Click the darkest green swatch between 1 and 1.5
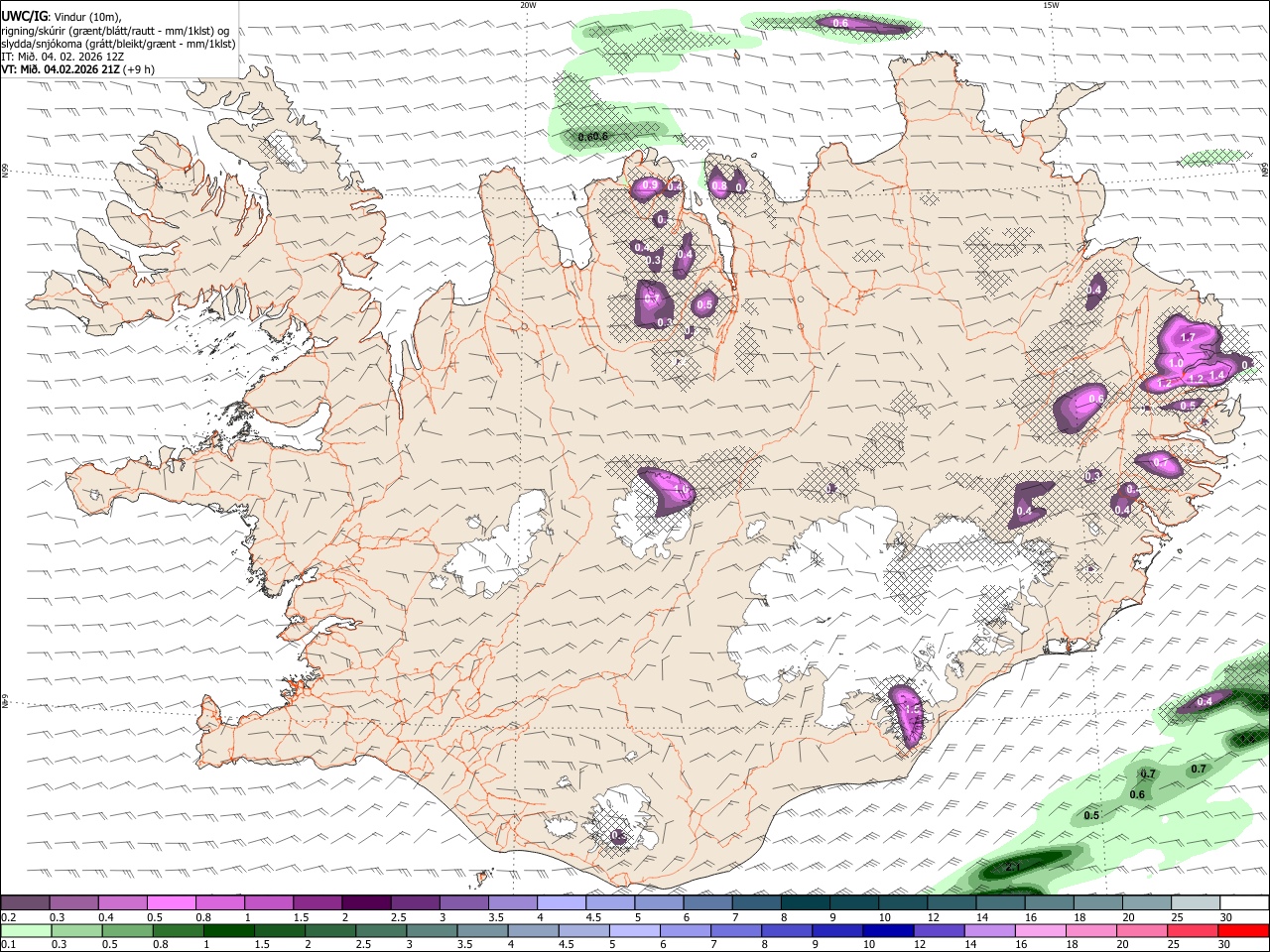Screen dimensions: 1270x952 [x=228, y=930]
